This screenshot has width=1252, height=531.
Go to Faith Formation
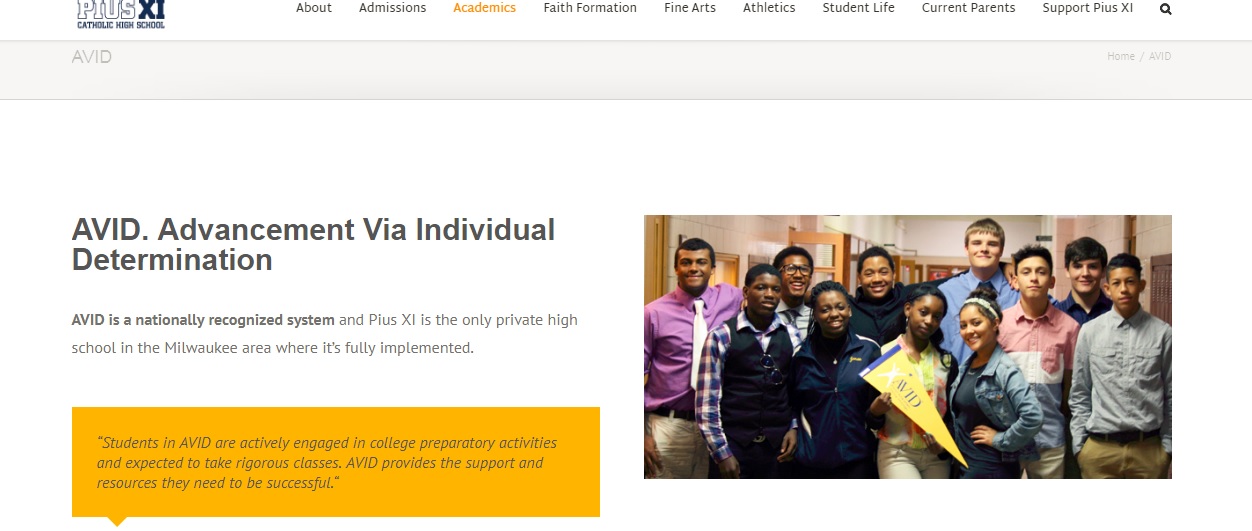tap(590, 8)
